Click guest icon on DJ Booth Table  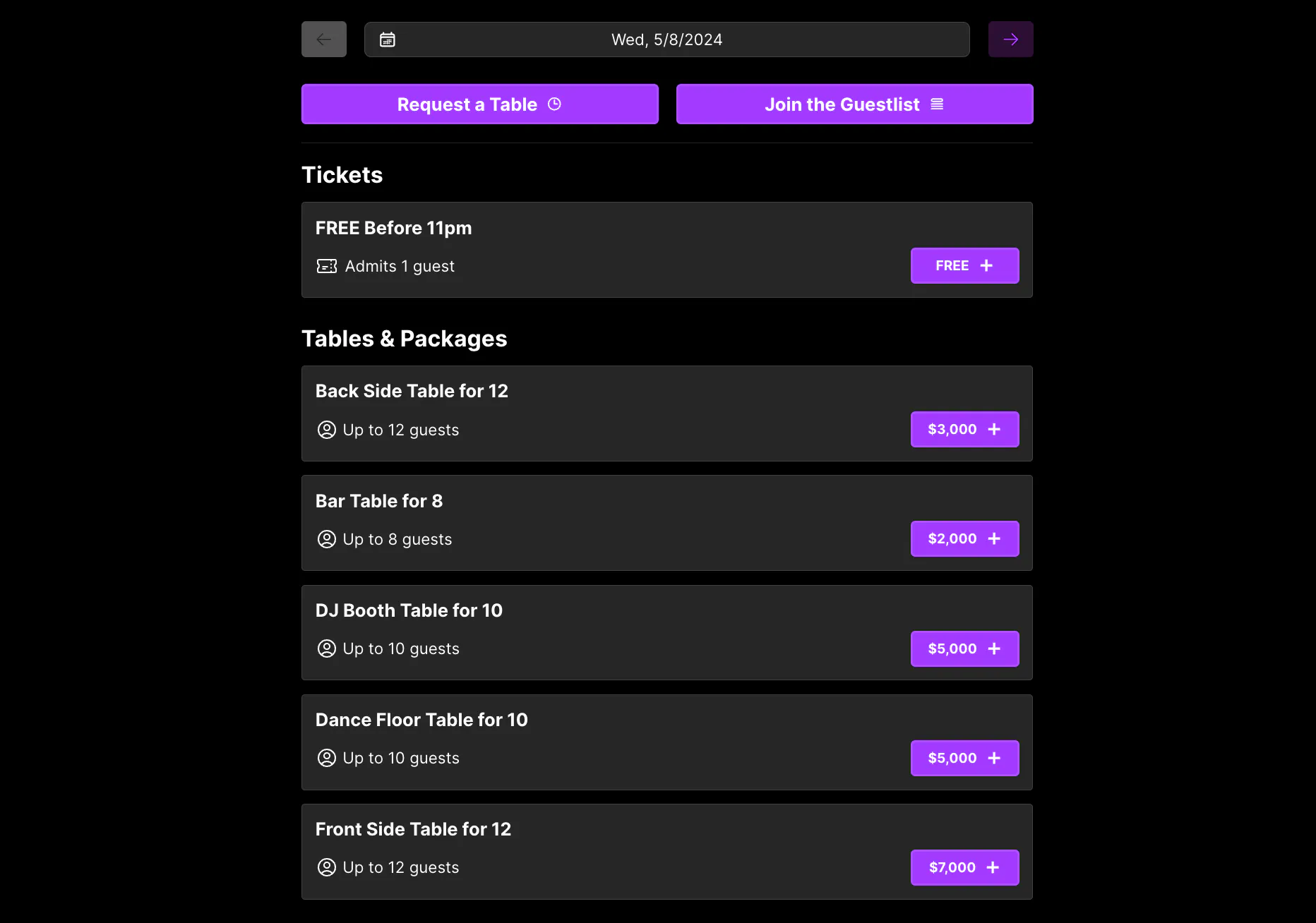tap(327, 648)
